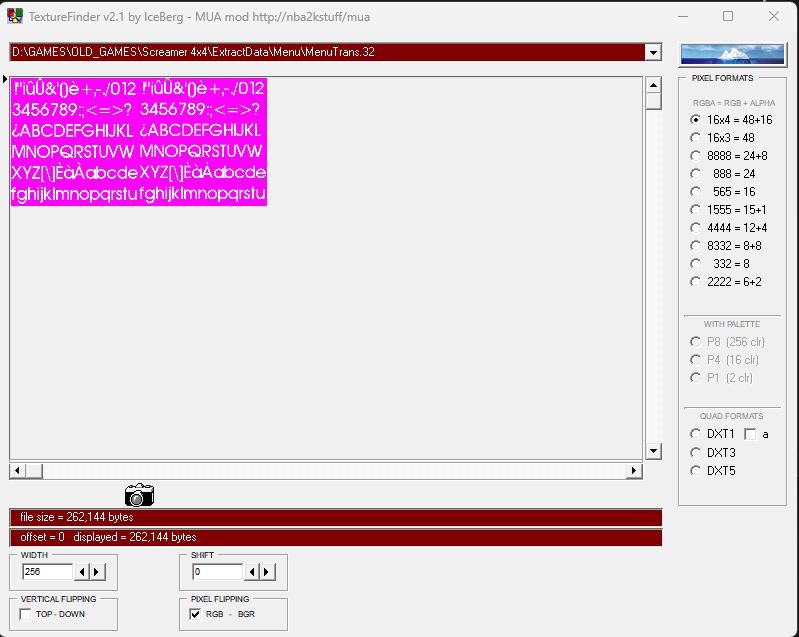Click the 'file size = 262,144 bytes' status text
The height and width of the screenshot is (637, 799).
coord(76,517)
